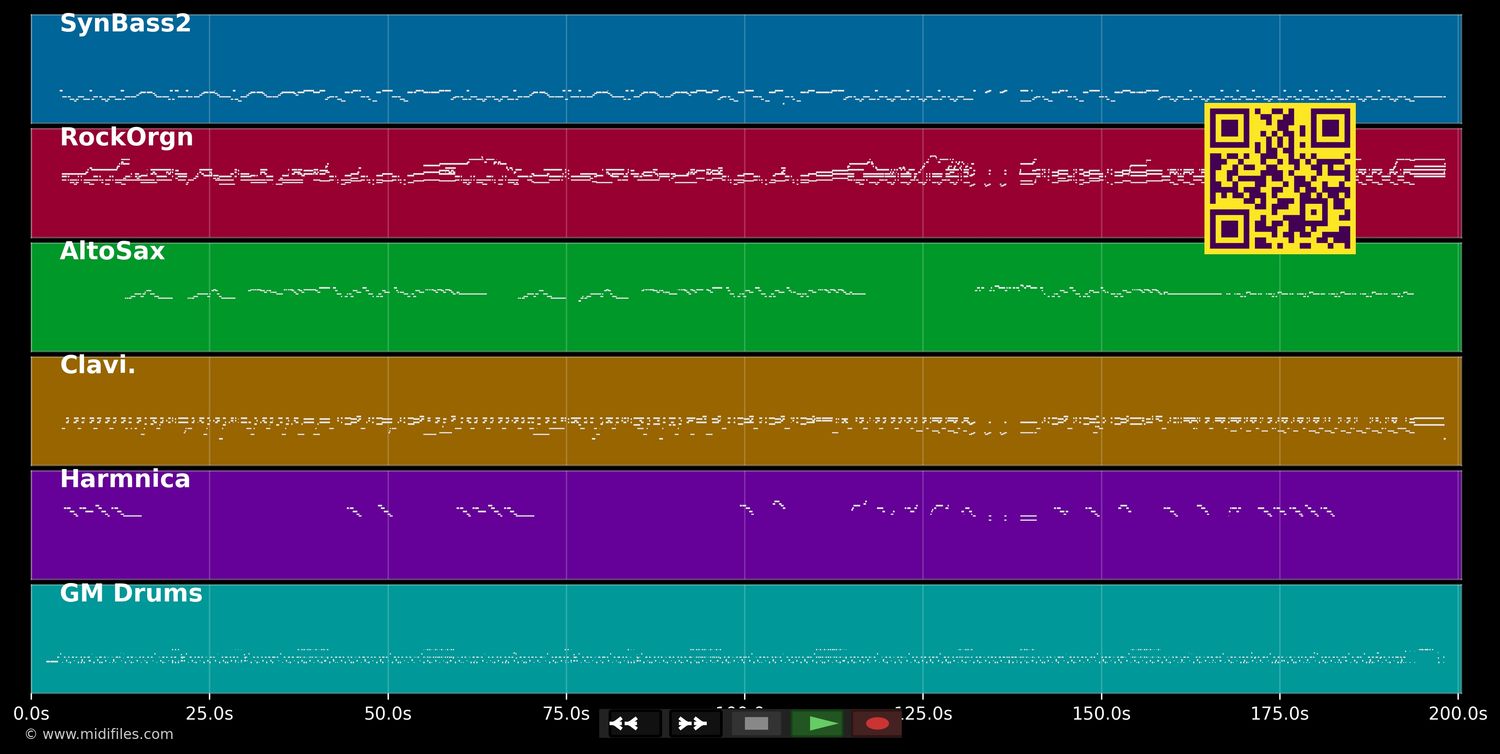Select the Clavi. track label
The width and height of the screenshot is (1500, 754).
97,366
